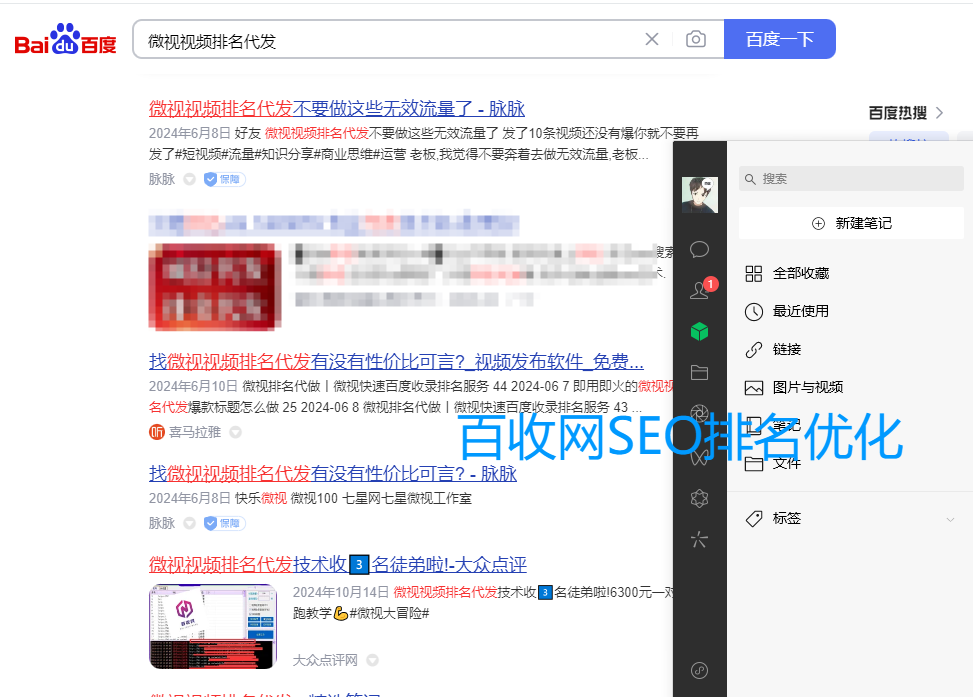973x697 pixels.
Task: Open WeChat Moments aperture icon
Action: pos(699,413)
